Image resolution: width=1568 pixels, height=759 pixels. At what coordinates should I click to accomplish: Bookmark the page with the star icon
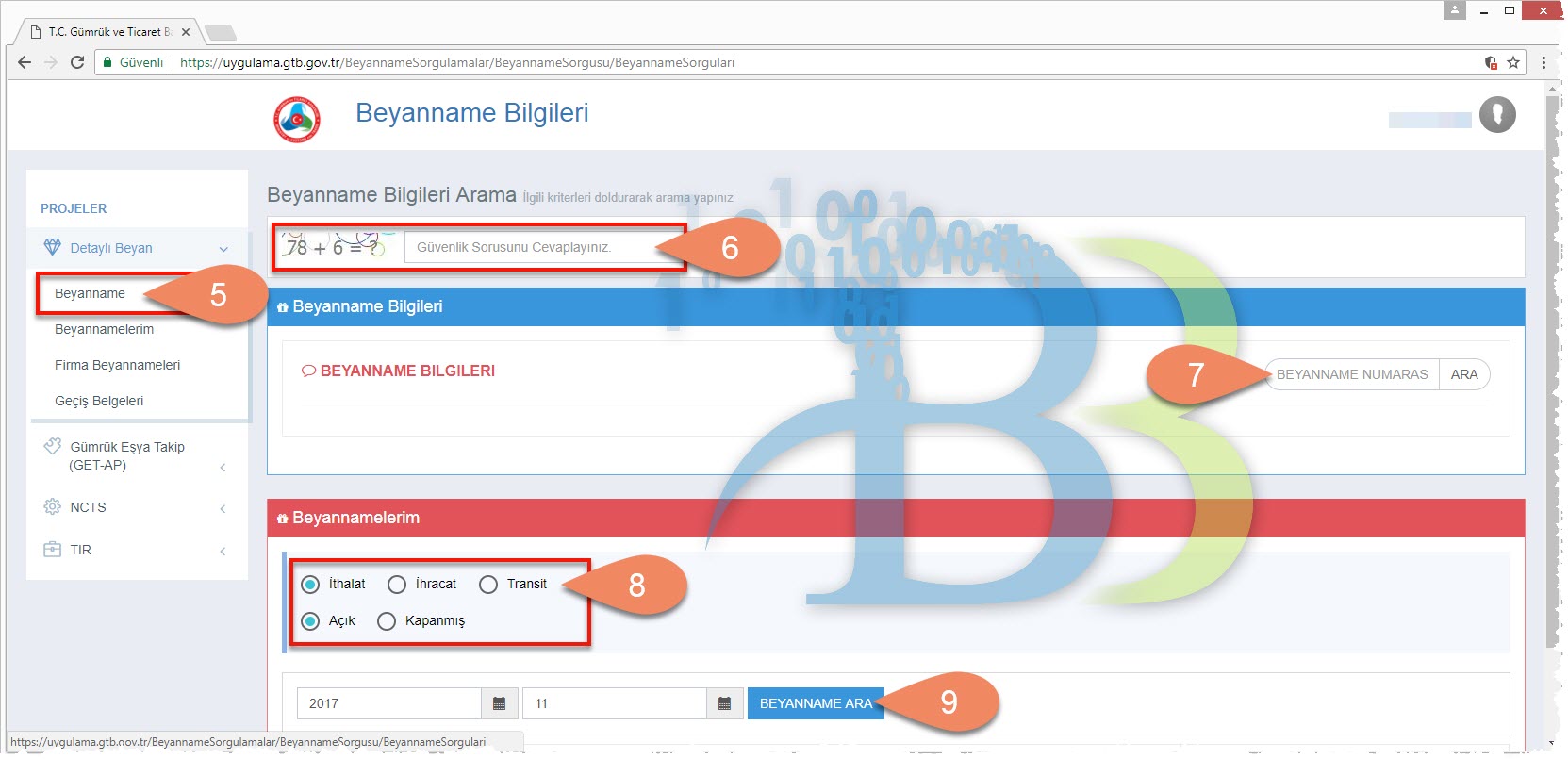1513,62
